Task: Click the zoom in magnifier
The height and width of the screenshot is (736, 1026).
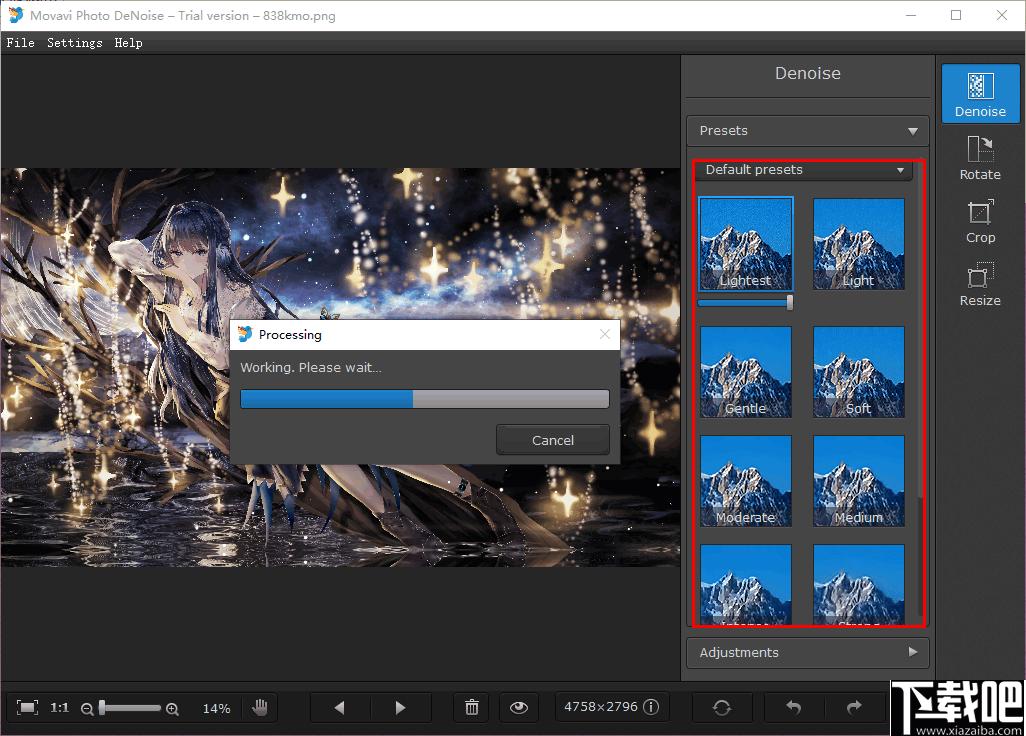Action: [172, 709]
